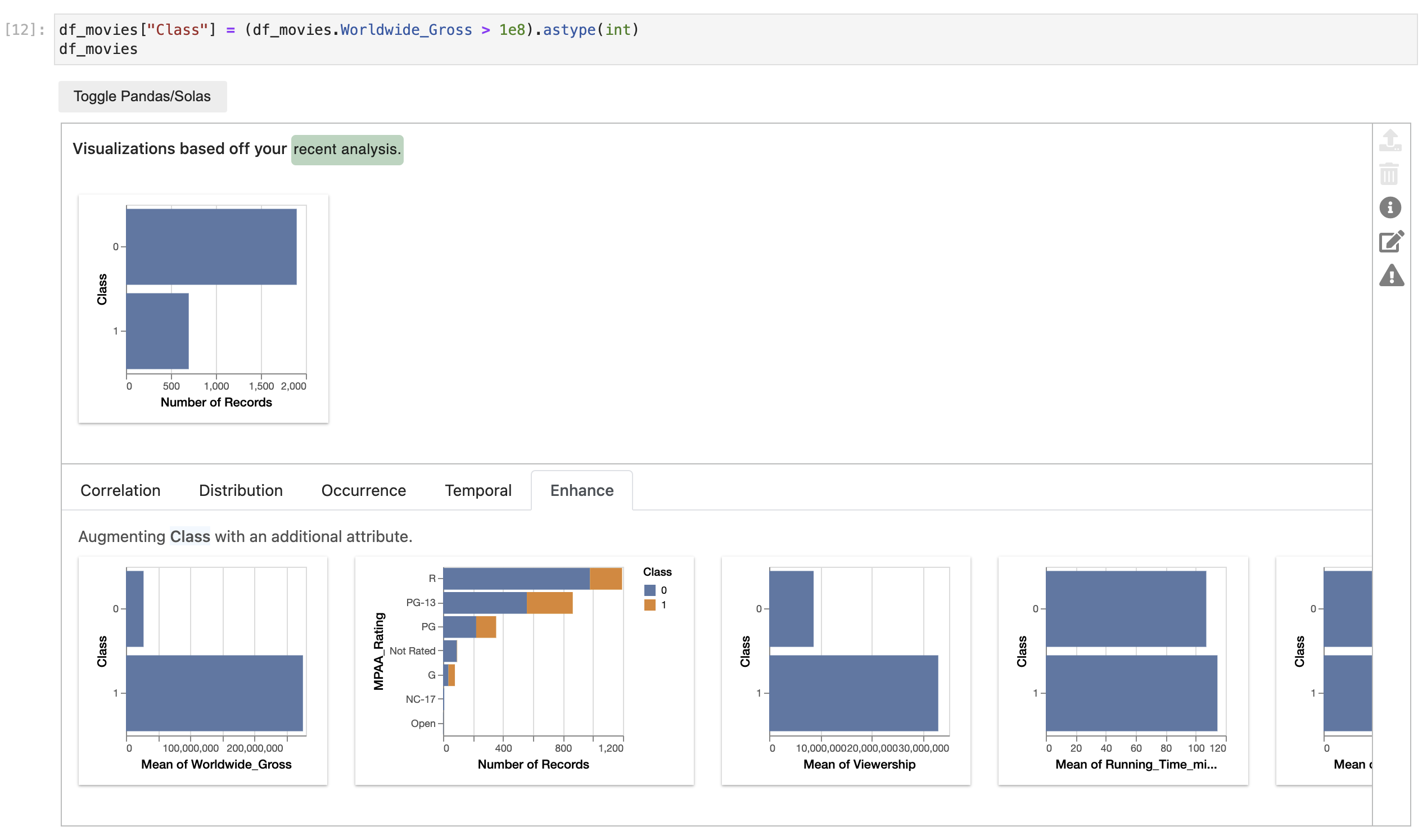Open the warning triangle icon

tap(1391, 276)
